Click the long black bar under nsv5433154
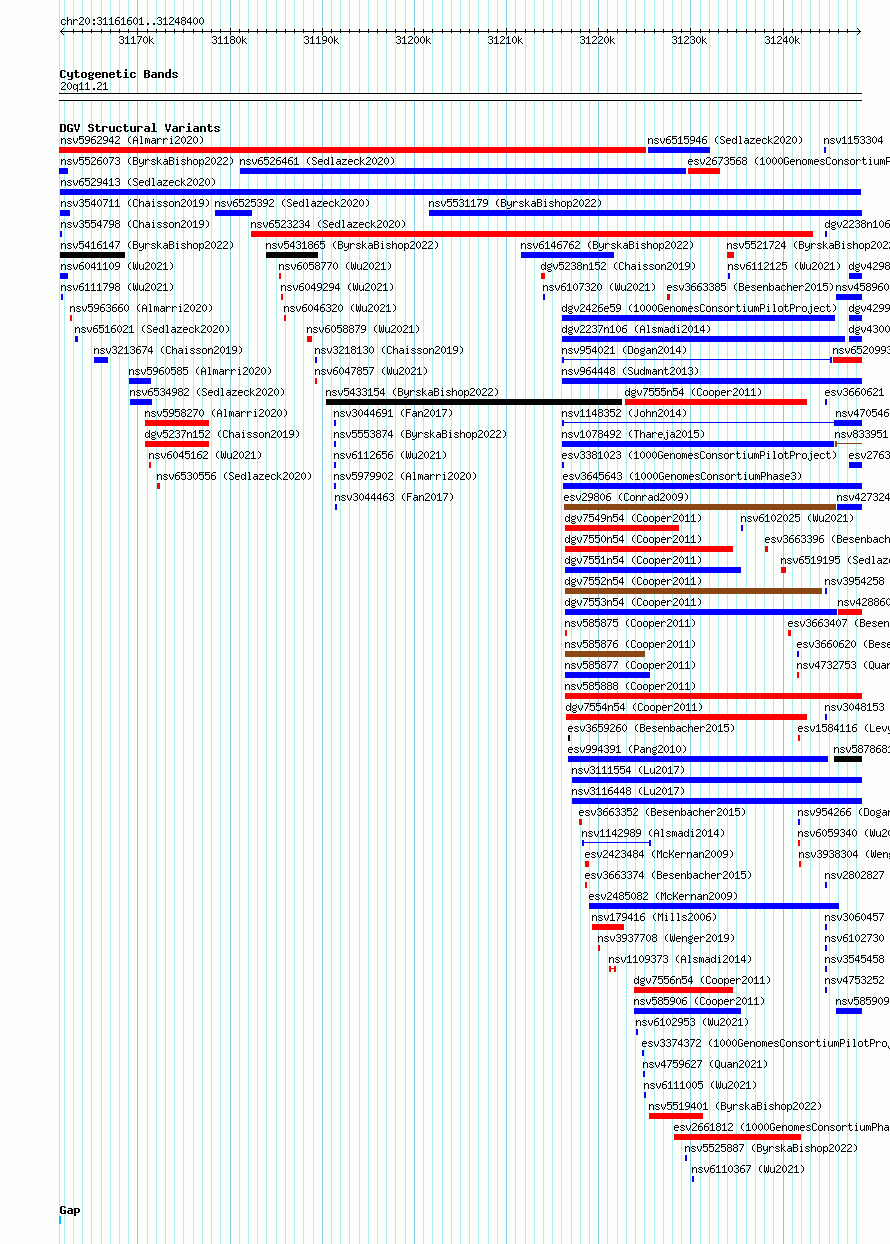Screen dimensions: 890x1244 (474, 402)
